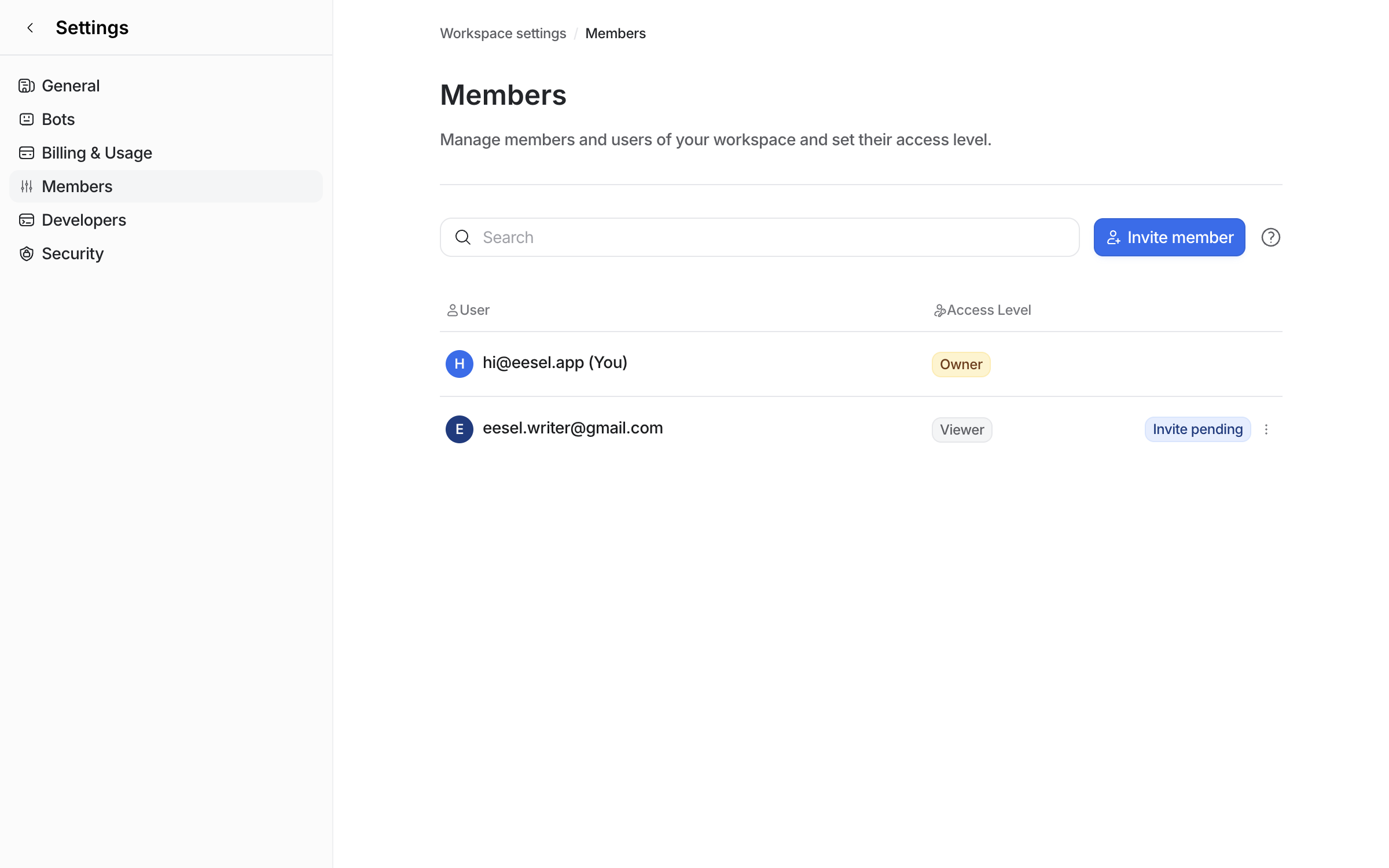Image resolution: width=1389 pixels, height=868 pixels.
Task: Open more options for eesel.writer@gmail.com
Action: point(1266,429)
